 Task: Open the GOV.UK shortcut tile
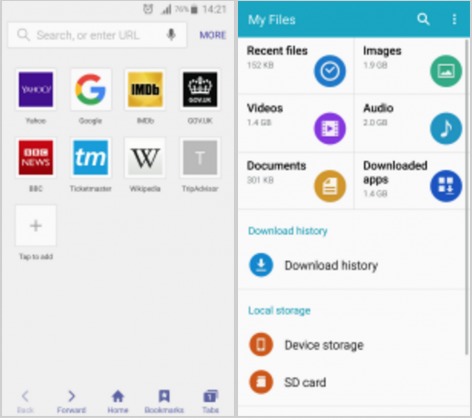coord(200,89)
